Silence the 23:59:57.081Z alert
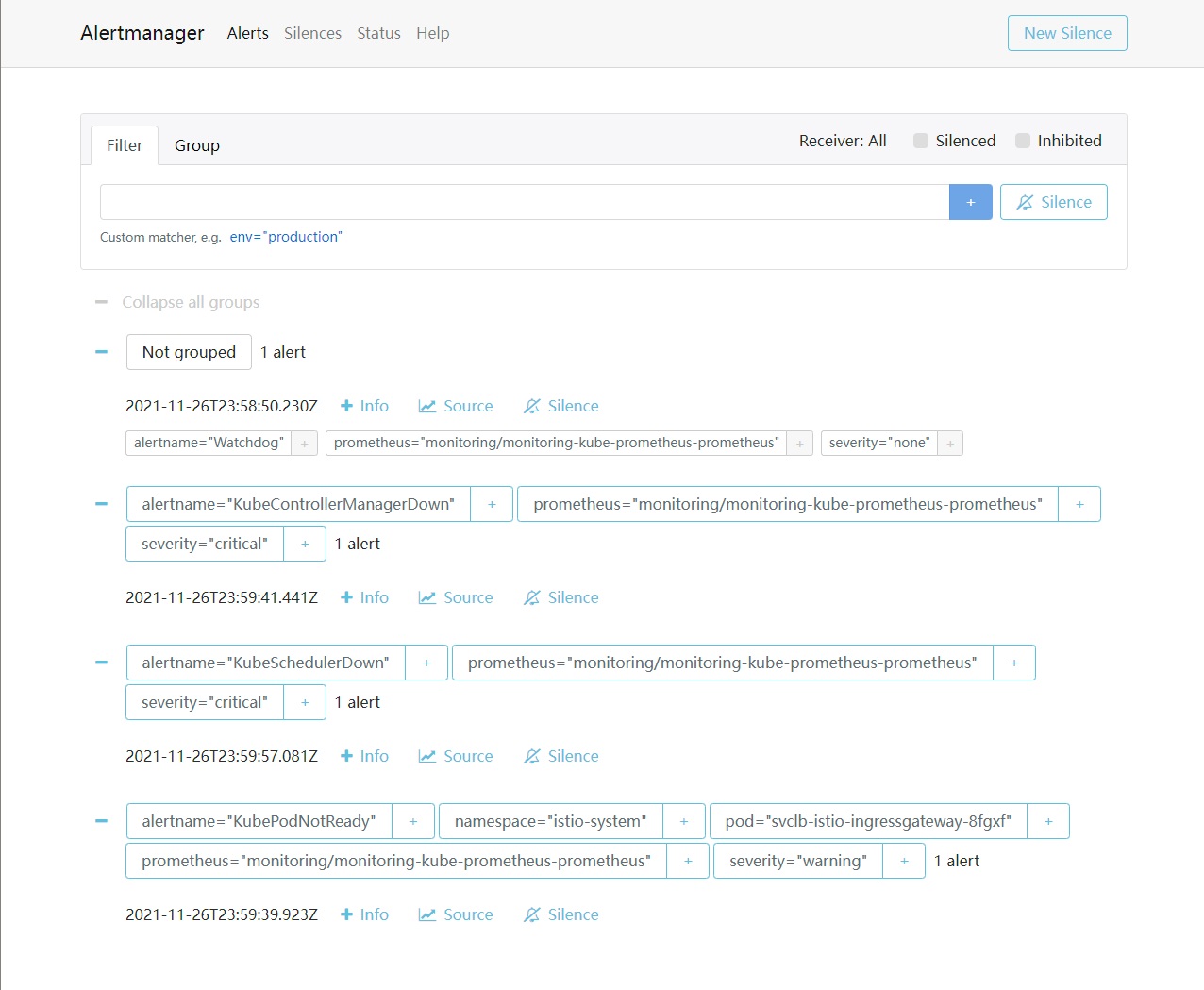 click(x=561, y=756)
